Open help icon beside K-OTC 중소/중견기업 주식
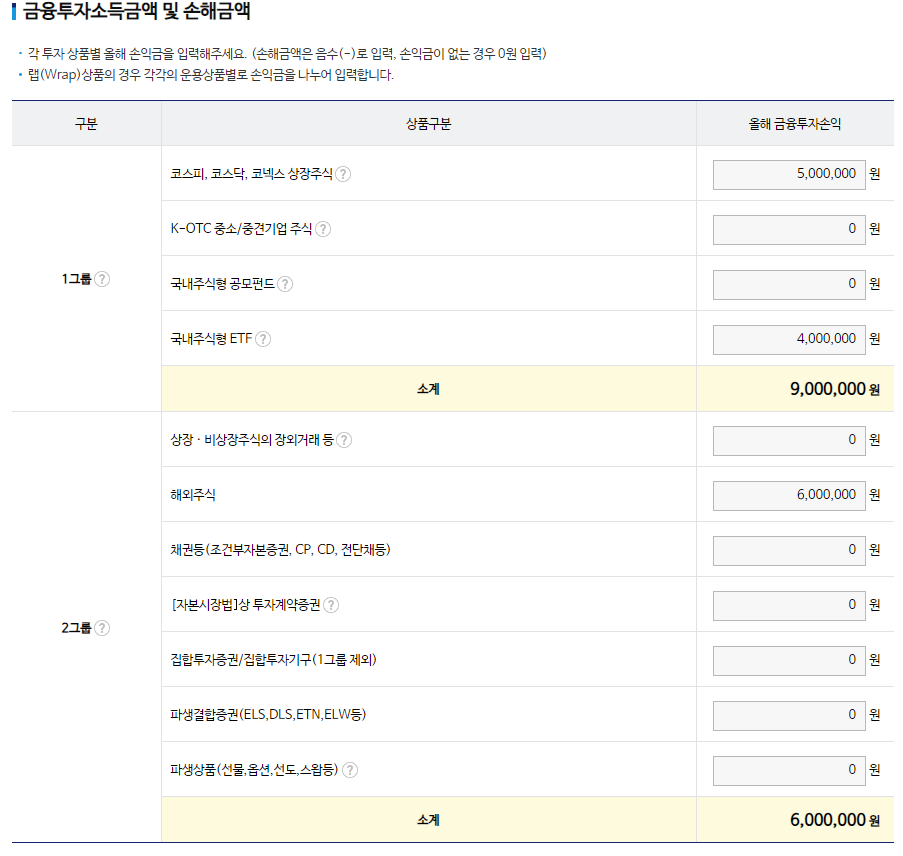The image size is (903, 856). (x=323, y=229)
